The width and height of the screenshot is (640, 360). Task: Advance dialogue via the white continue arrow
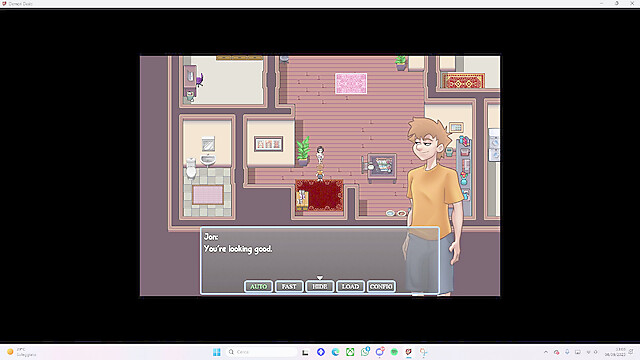click(320, 278)
